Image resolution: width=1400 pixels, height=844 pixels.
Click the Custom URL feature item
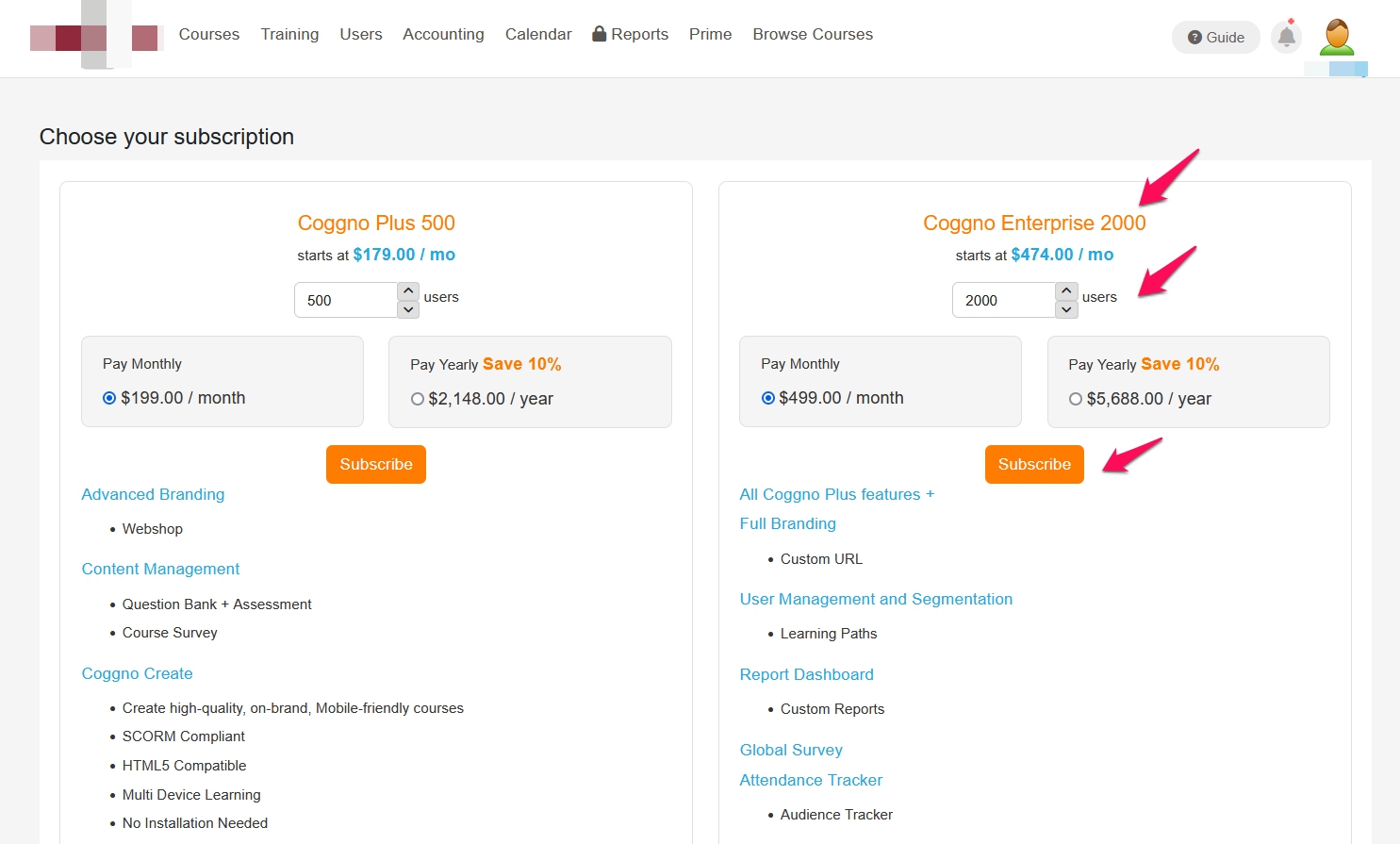(x=821, y=559)
